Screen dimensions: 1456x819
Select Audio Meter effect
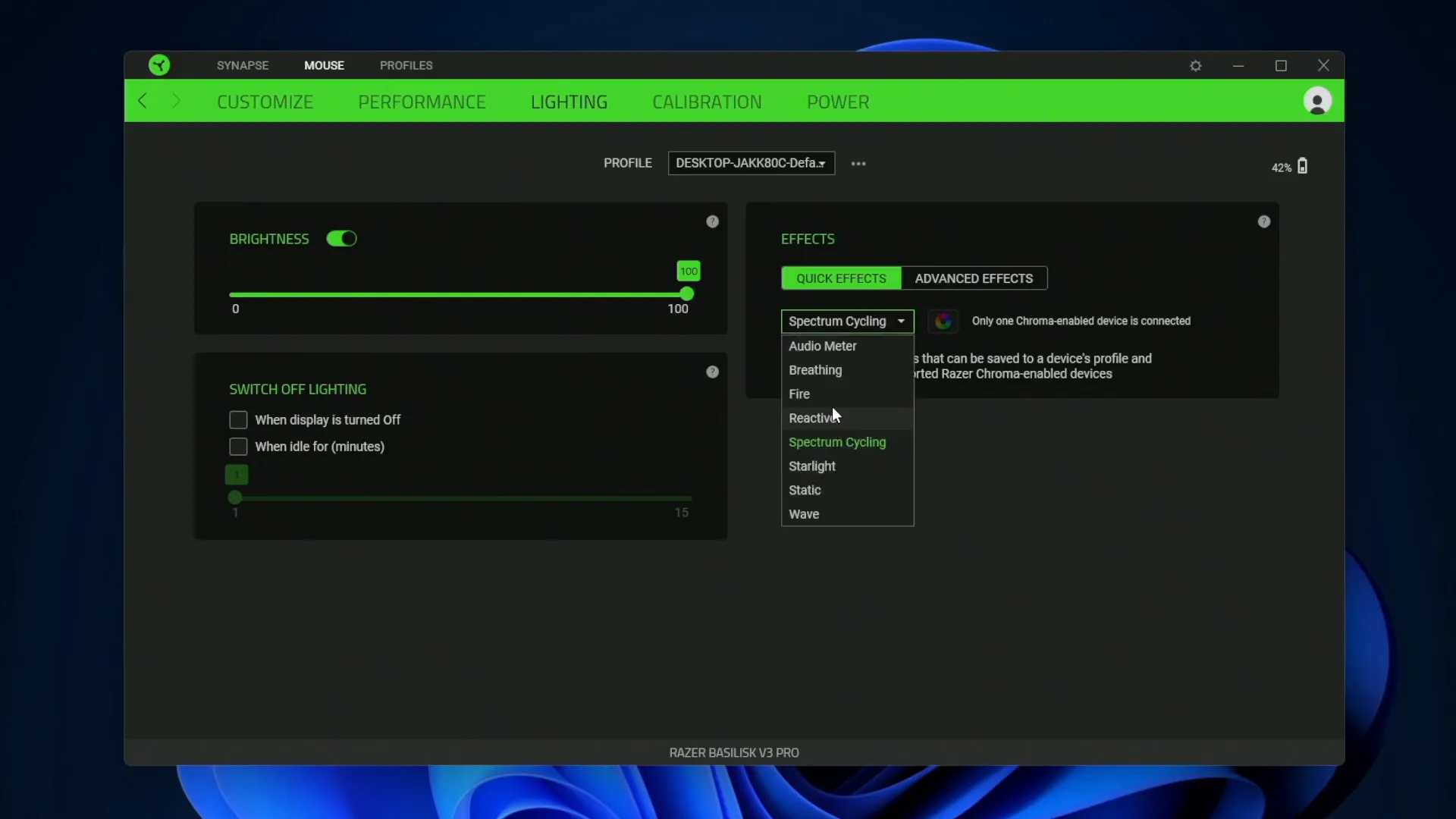pos(848,346)
